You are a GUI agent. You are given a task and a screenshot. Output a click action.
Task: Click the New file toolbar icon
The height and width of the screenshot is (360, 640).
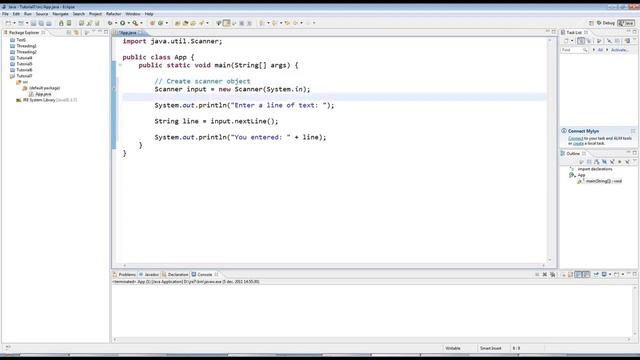8,23
